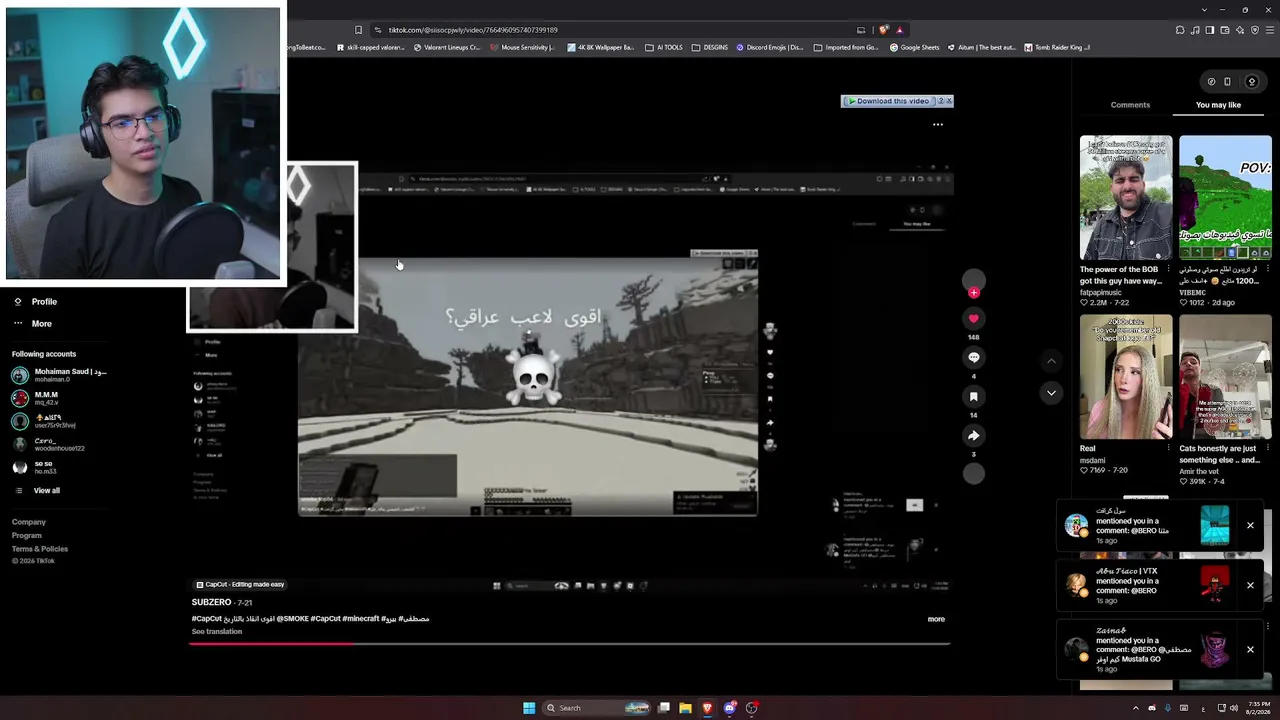Open options for 'Cats honestly are just' card
Screen dimensions: 1280x720
(x=1268, y=448)
